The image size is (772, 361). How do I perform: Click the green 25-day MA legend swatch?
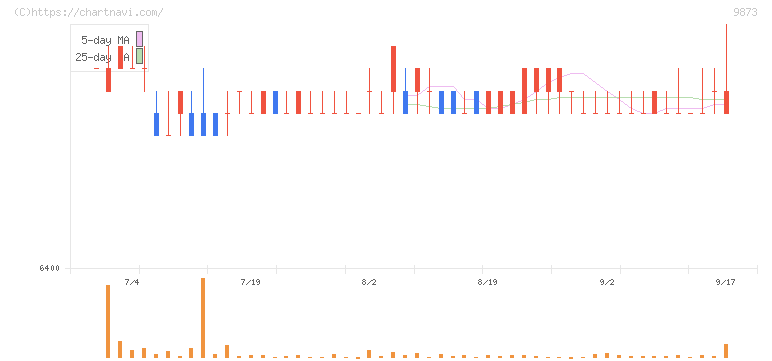pos(139,56)
